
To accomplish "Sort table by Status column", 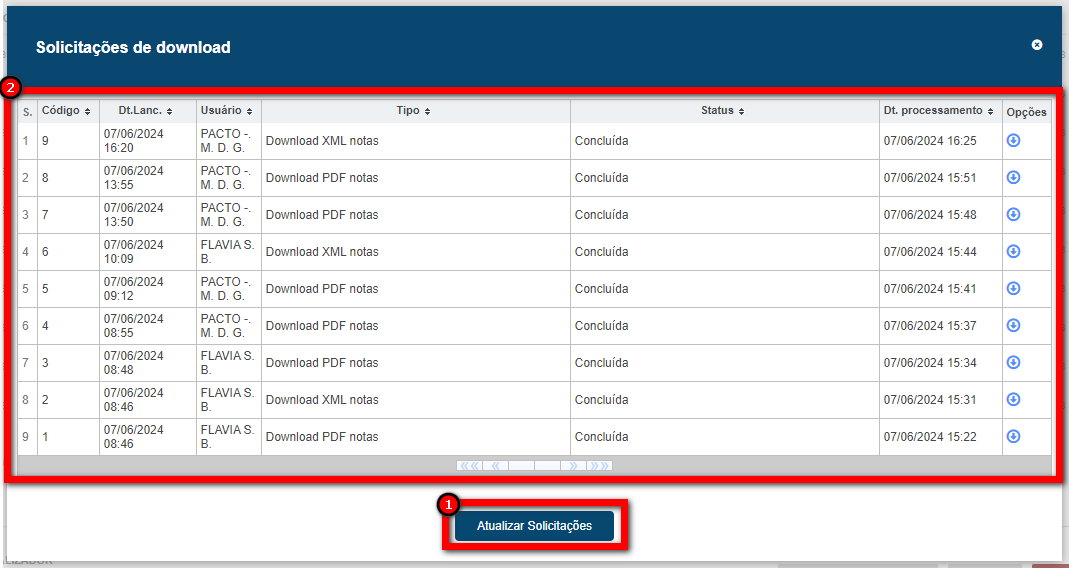I will pos(723,111).
